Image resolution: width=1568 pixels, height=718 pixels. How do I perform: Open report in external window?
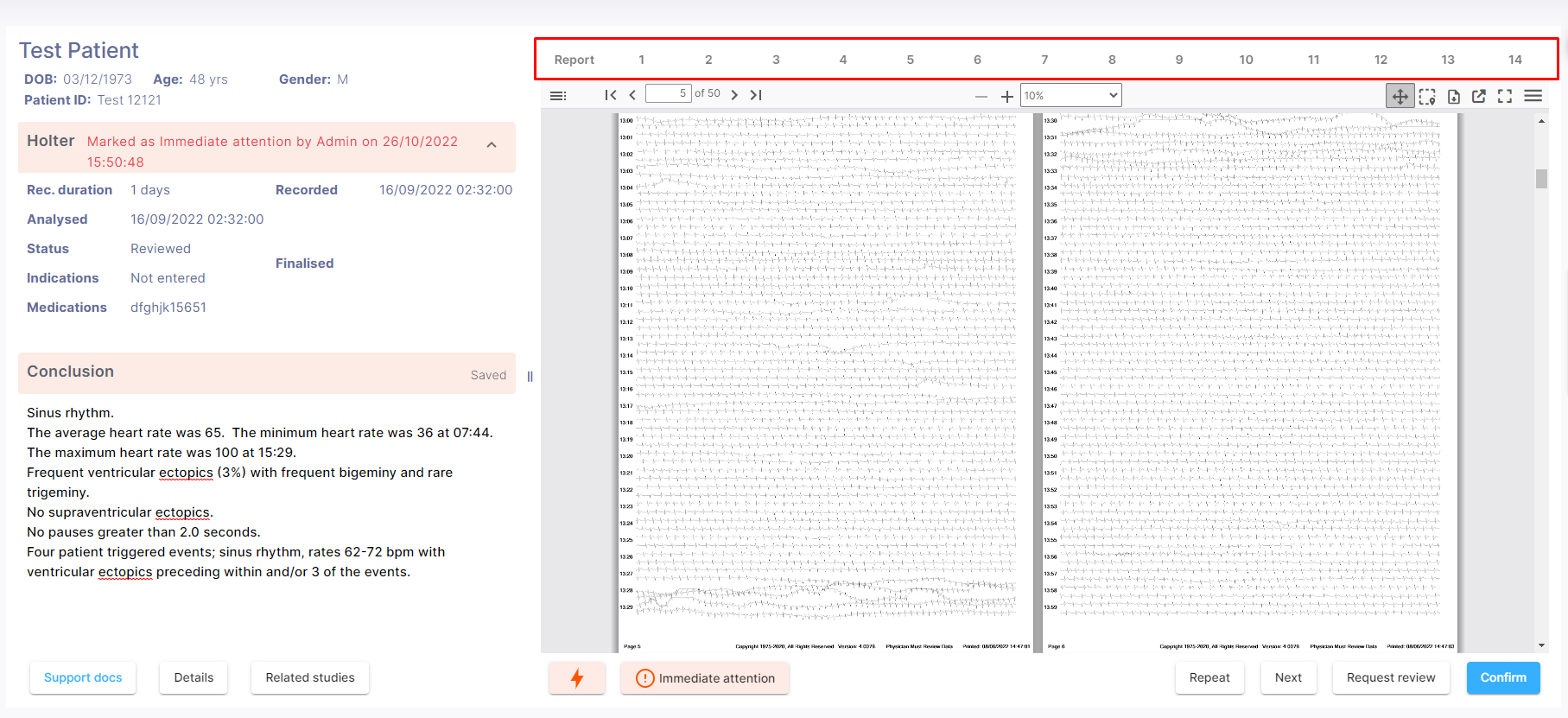coord(1479,96)
